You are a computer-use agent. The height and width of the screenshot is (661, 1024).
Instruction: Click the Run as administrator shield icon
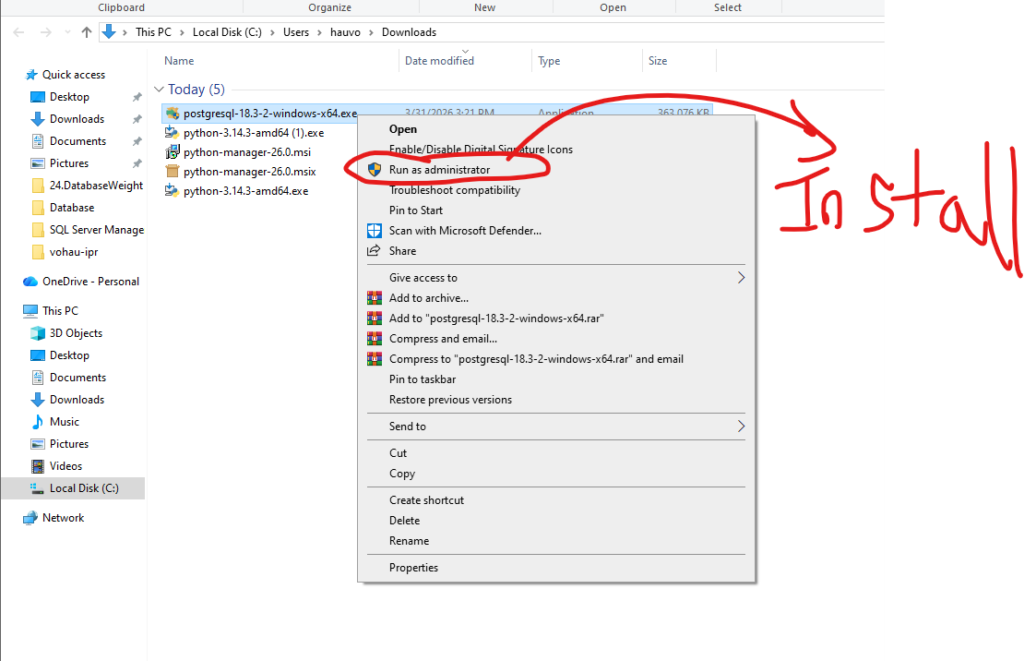coord(374,170)
